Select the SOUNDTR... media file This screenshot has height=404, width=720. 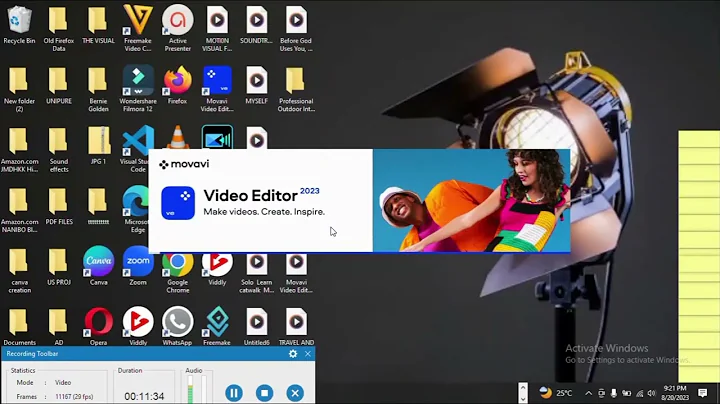pyautogui.click(x=256, y=25)
